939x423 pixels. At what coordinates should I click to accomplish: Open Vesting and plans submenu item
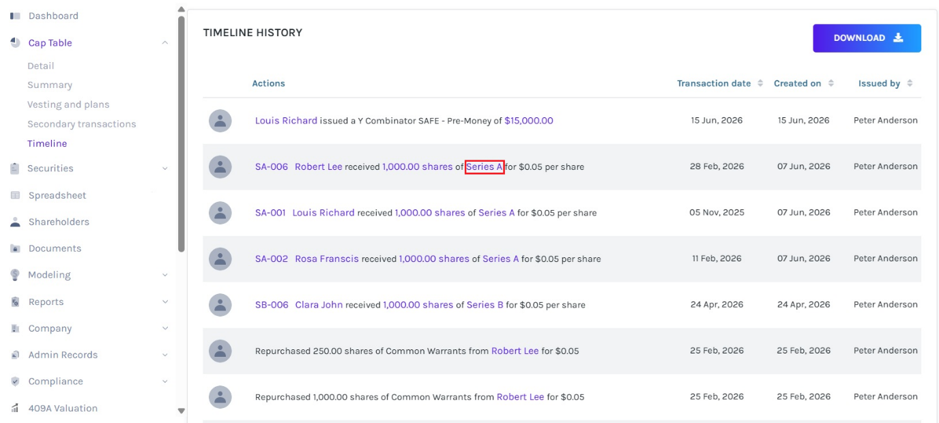click(68, 104)
